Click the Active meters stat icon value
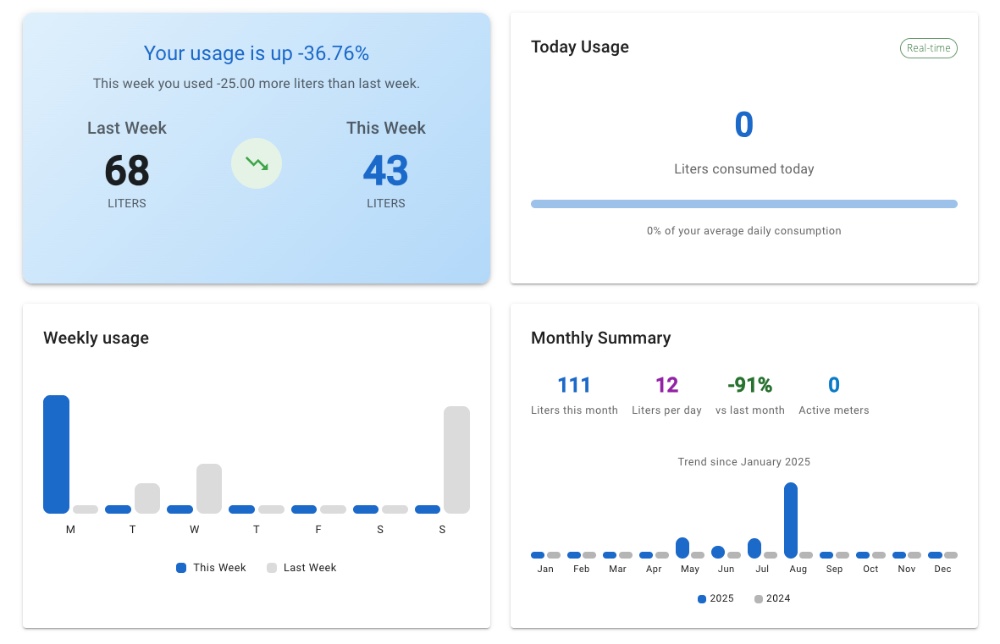 click(834, 384)
